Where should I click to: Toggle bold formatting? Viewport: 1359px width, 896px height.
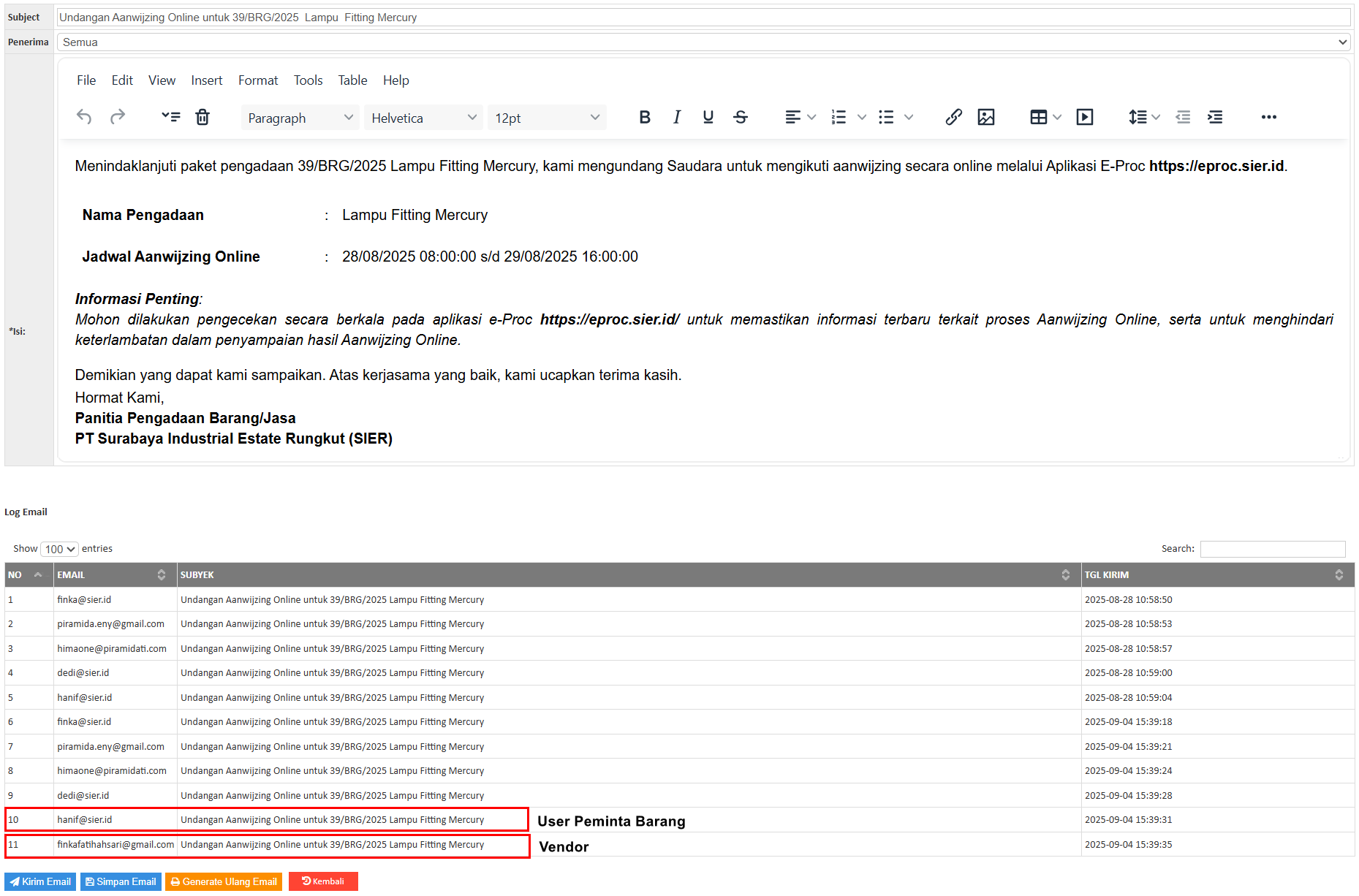pyautogui.click(x=644, y=117)
